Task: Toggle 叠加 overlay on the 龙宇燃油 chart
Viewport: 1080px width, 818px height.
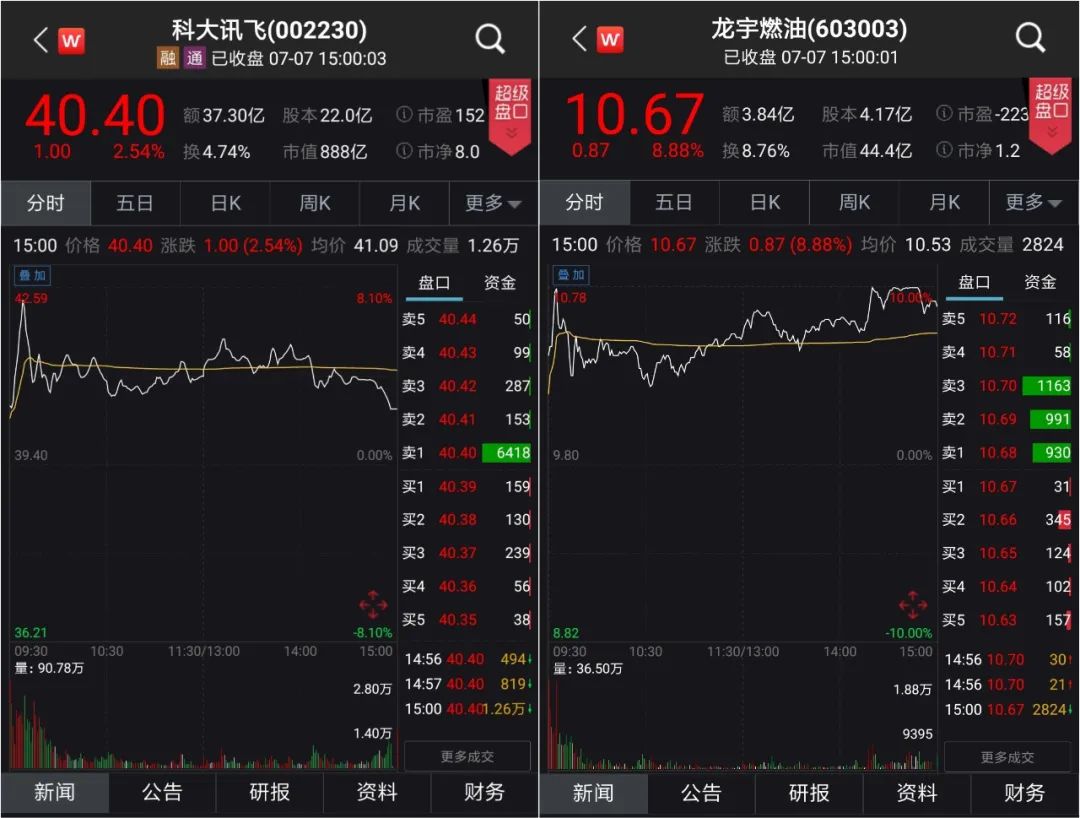Action: click(x=571, y=275)
